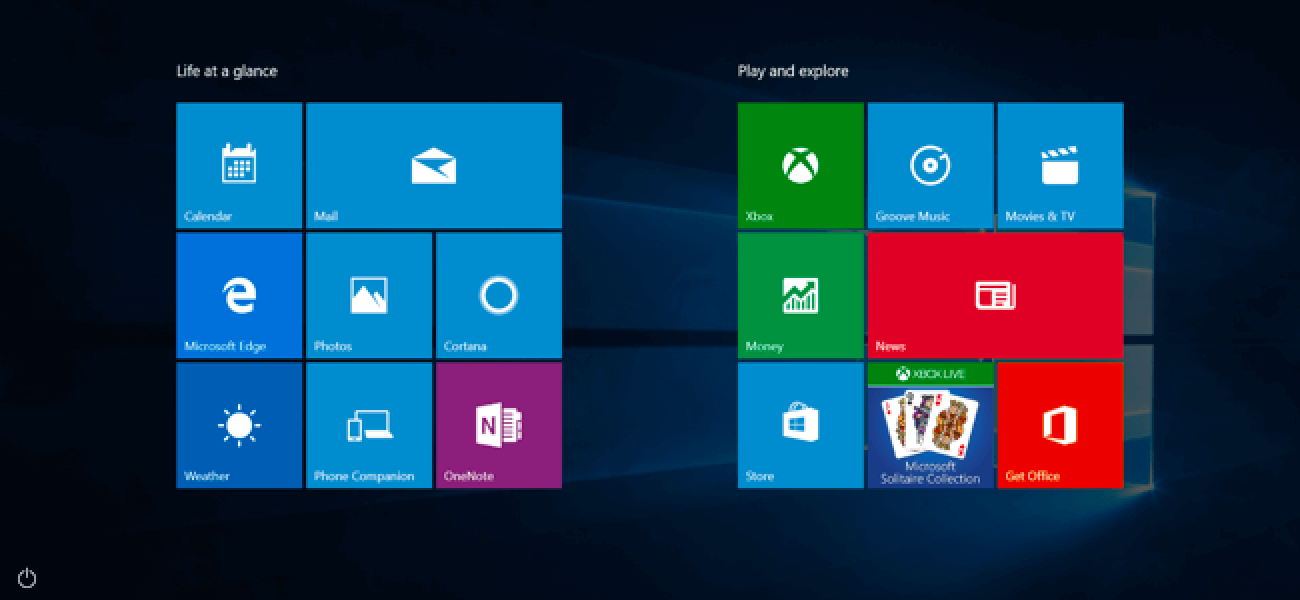This screenshot has height=600, width=1300.
Task: Open Microsoft Edge browser tile
Action: click(239, 295)
